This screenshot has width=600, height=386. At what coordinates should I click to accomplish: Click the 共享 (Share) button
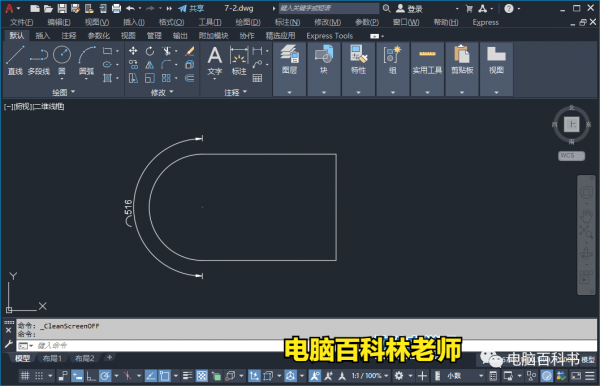pyautogui.click(x=191, y=8)
